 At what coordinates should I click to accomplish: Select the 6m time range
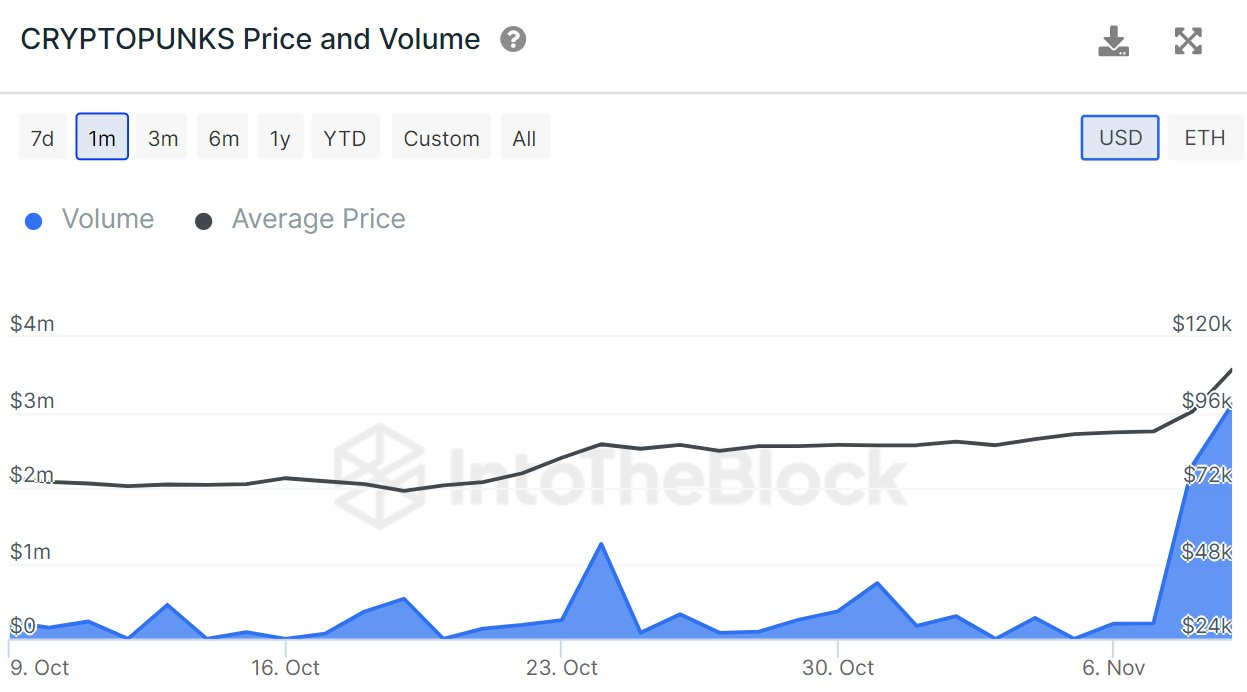[224, 138]
